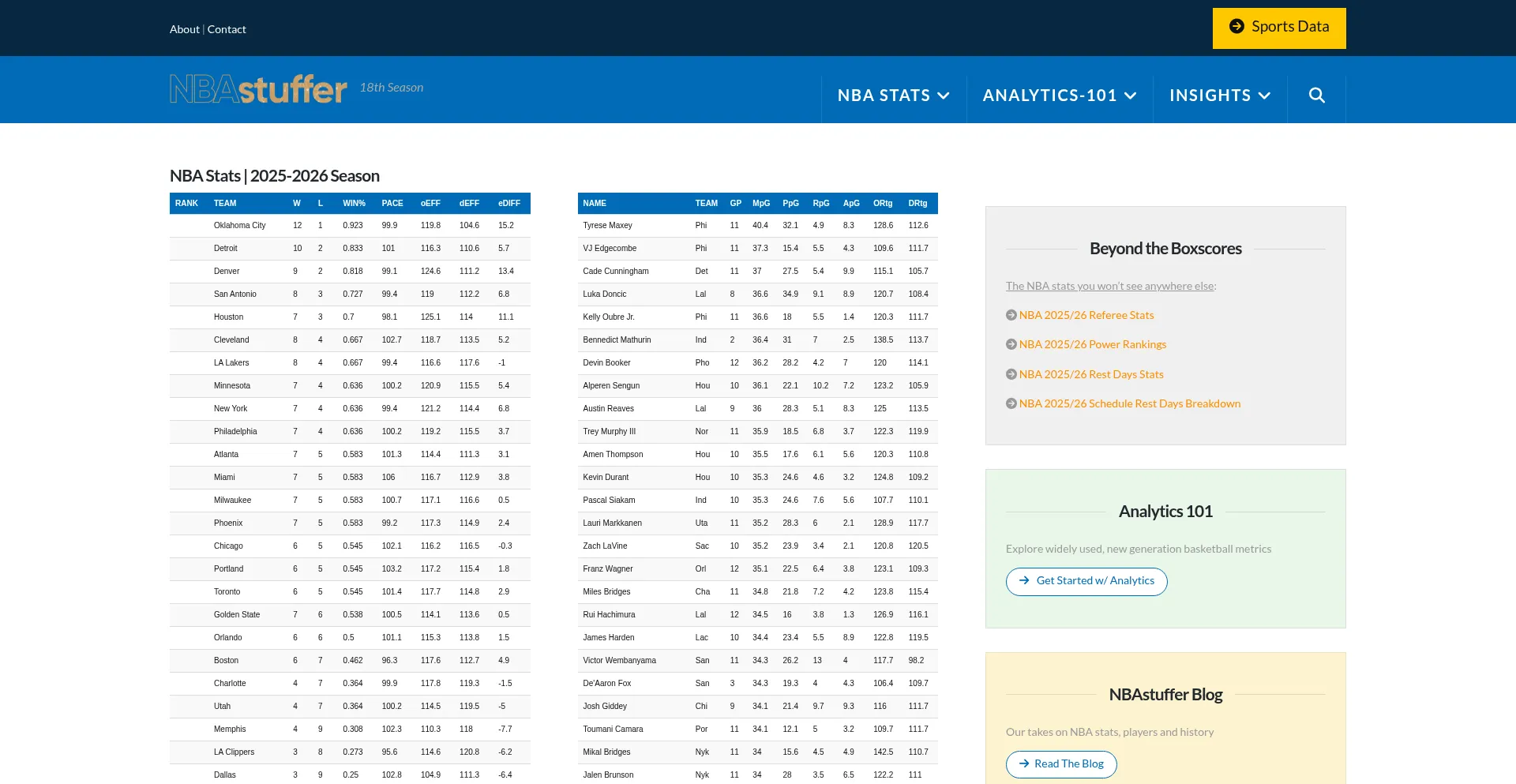Click the NBAstuffer logo

point(258,89)
